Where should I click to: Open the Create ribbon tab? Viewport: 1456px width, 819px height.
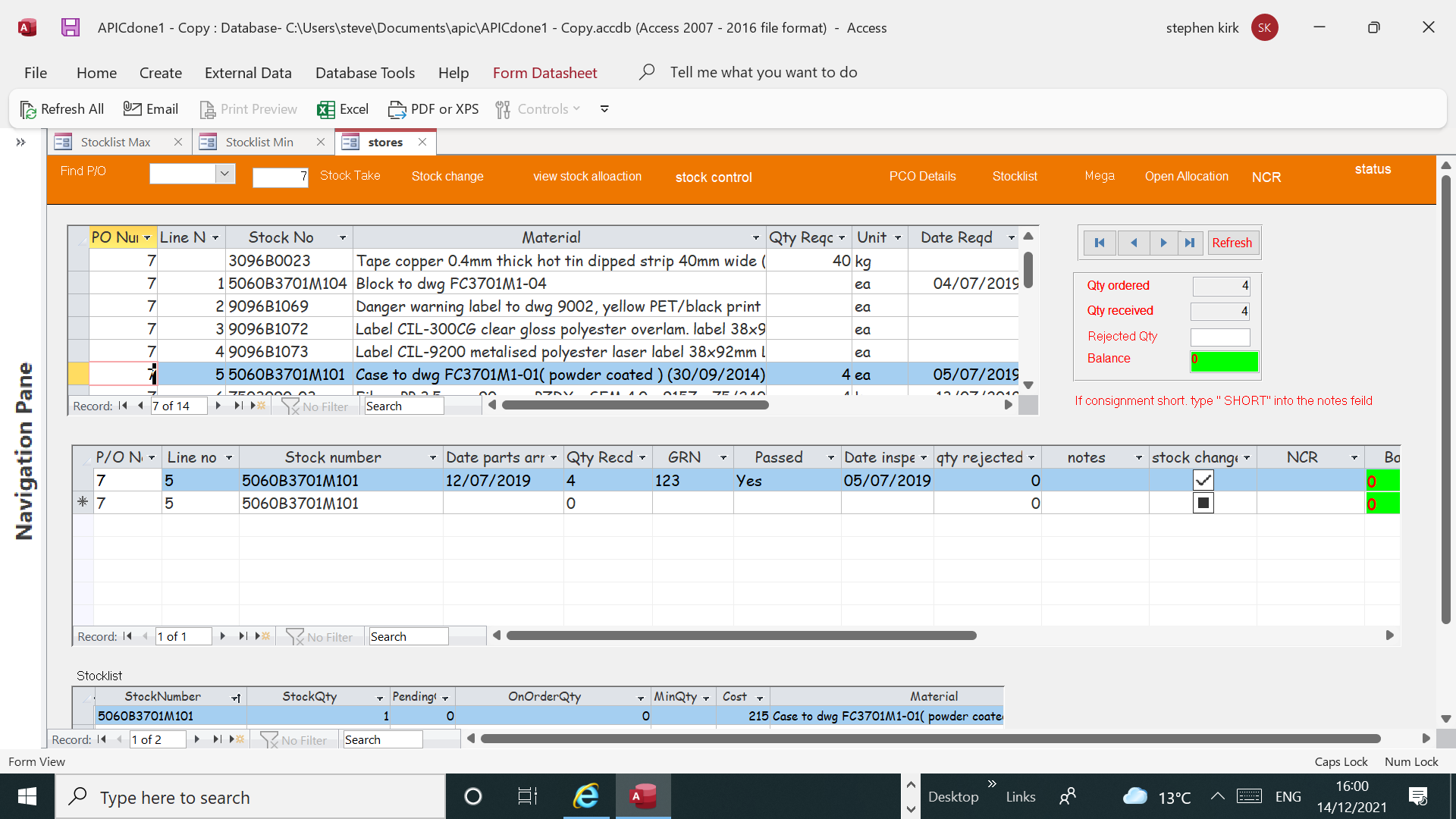[x=161, y=73]
